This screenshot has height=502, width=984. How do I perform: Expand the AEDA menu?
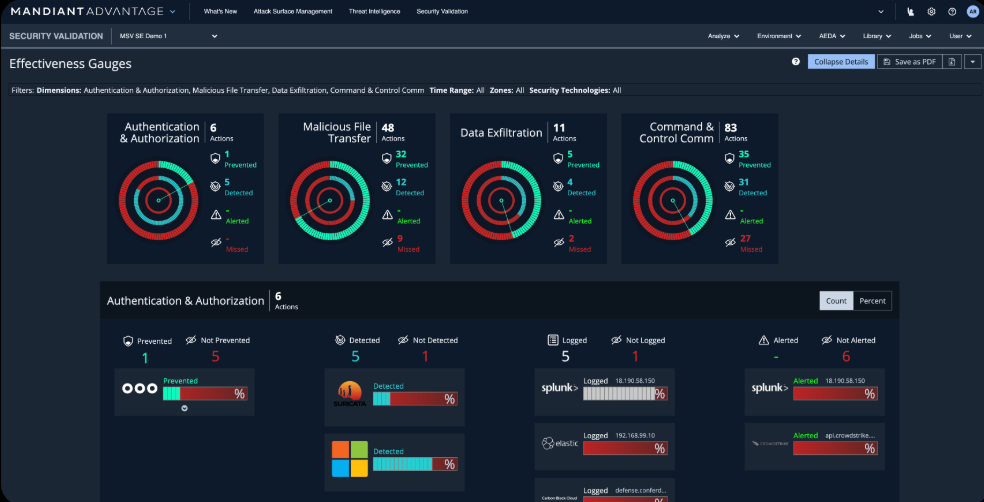point(832,36)
